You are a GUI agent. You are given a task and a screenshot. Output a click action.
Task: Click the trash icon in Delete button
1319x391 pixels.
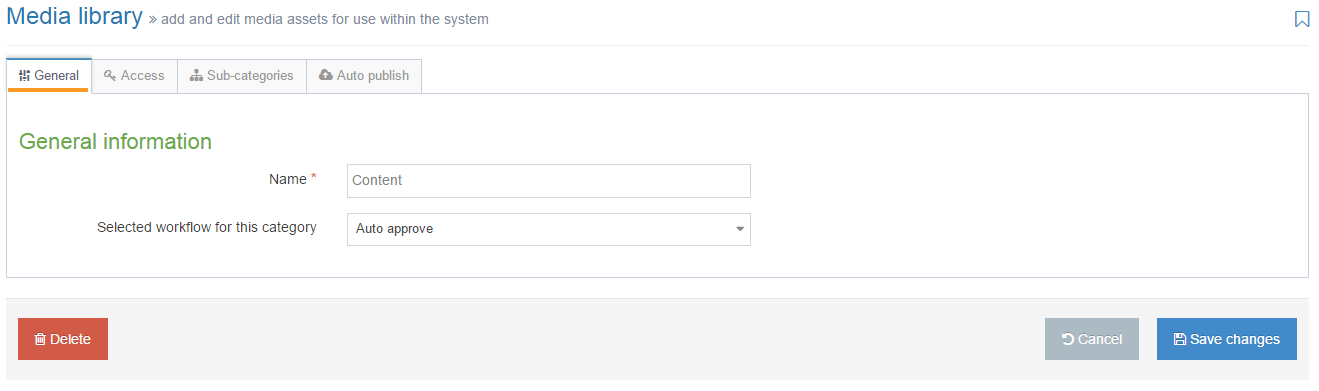coord(40,340)
